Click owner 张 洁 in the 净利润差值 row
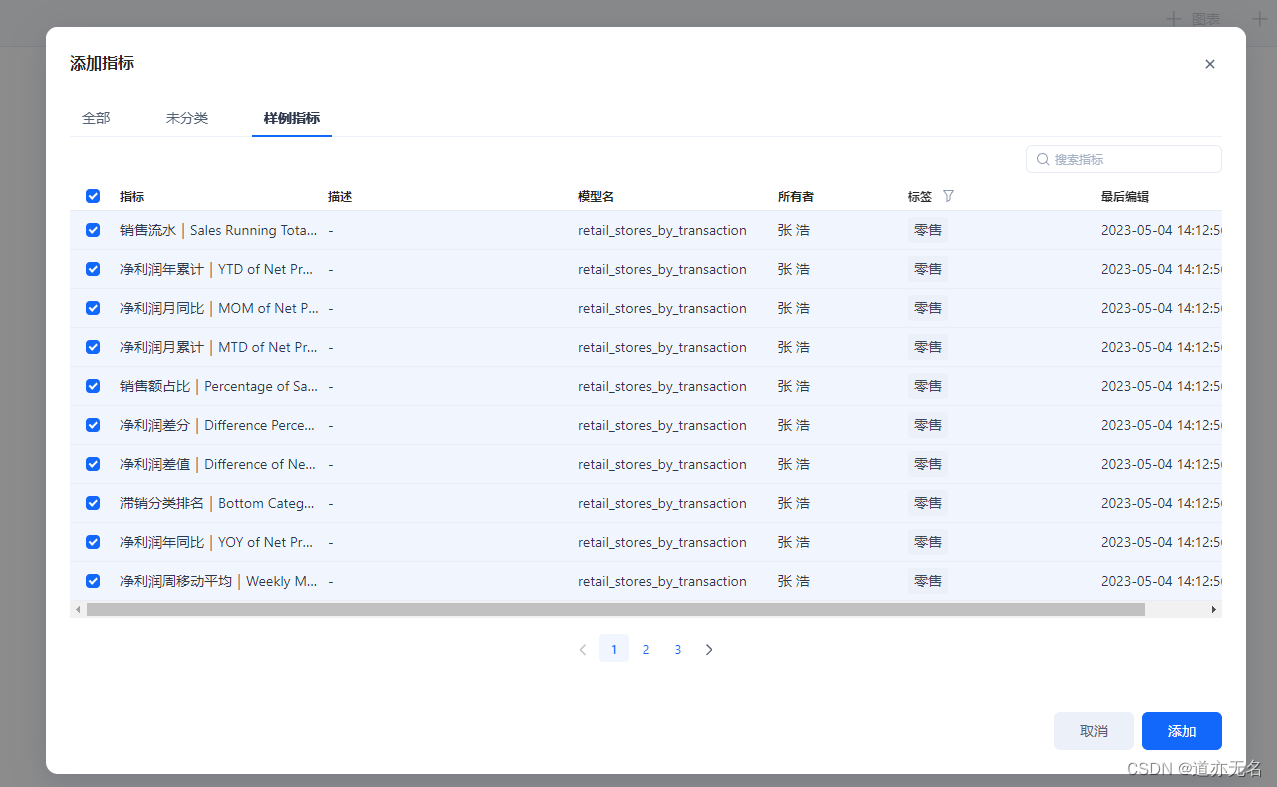 (x=794, y=464)
